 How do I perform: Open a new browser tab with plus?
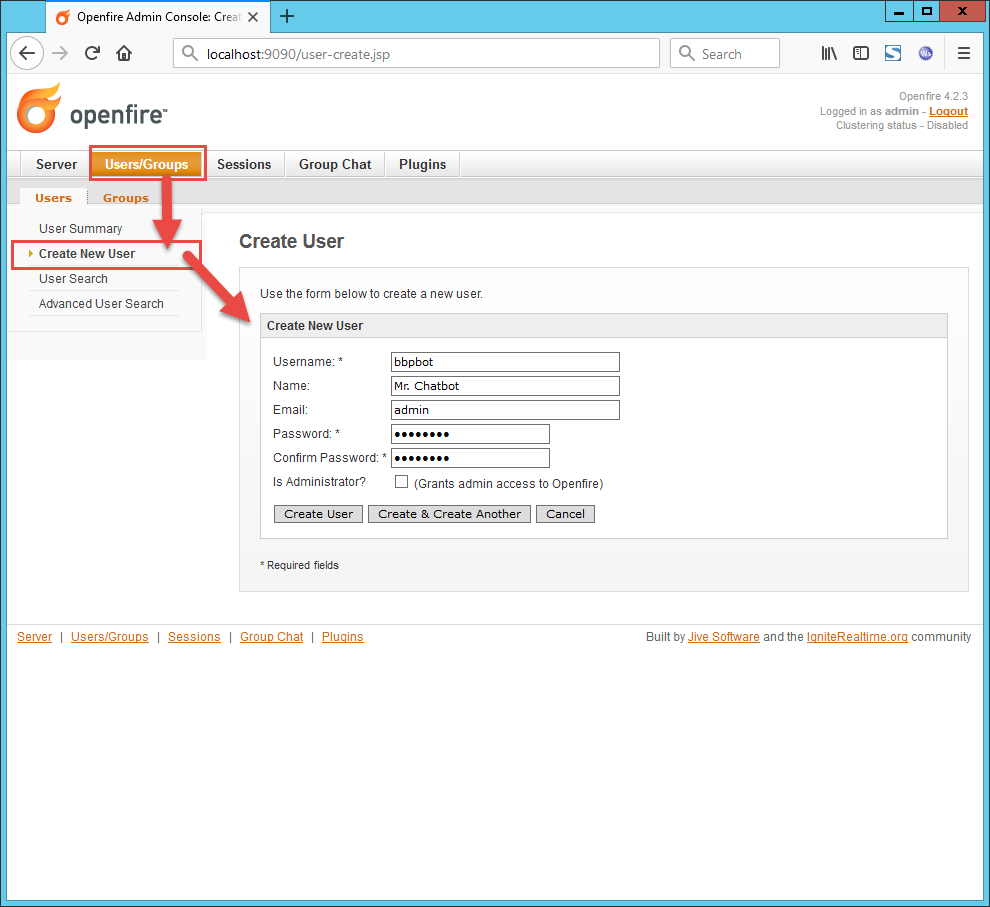click(x=287, y=16)
